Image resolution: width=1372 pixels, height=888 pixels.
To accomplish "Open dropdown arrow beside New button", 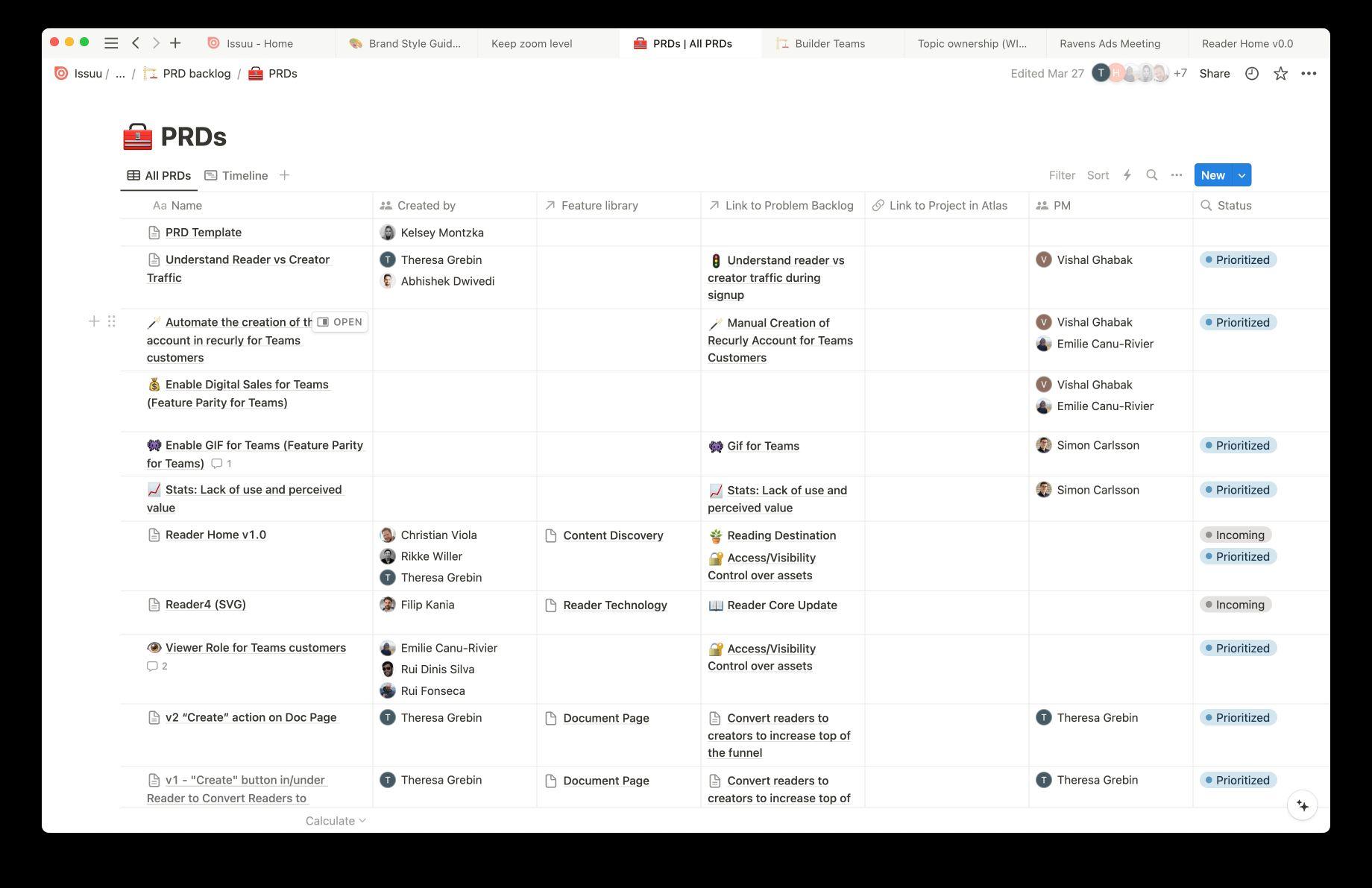I will point(1242,175).
